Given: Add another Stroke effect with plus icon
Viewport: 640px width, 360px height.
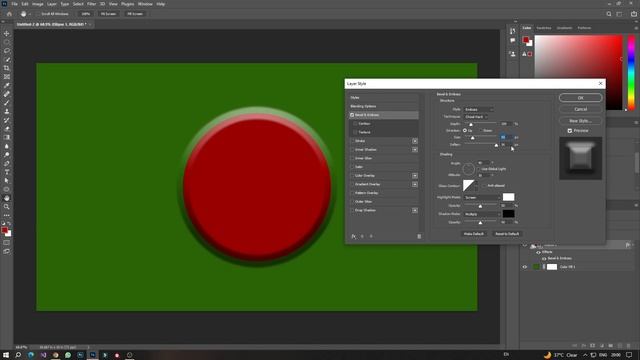Looking at the screenshot, I should [x=415, y=141].
